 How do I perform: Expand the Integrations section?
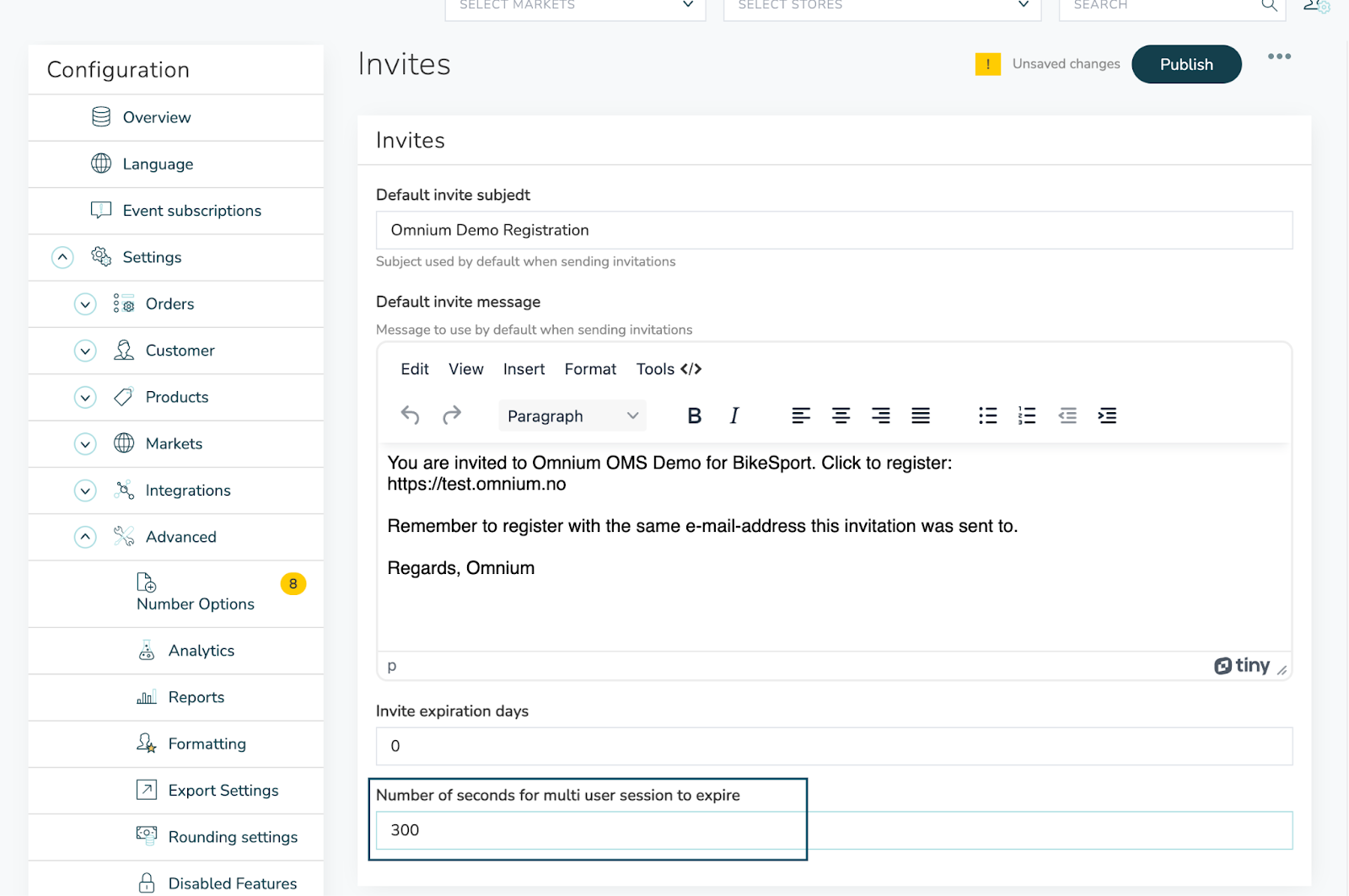[x=85, y=490]
